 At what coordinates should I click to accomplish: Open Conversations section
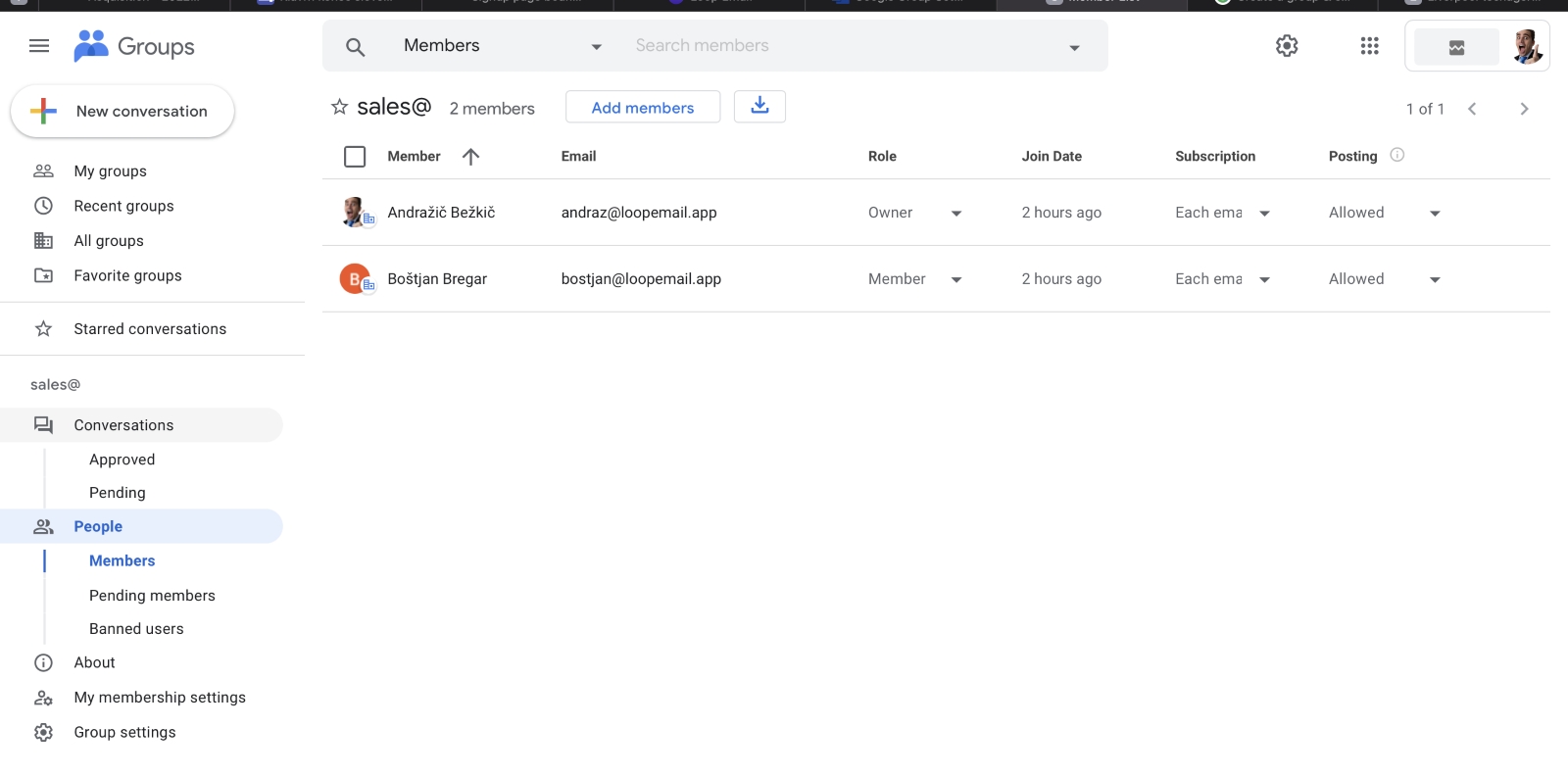[x=142, y=425]
